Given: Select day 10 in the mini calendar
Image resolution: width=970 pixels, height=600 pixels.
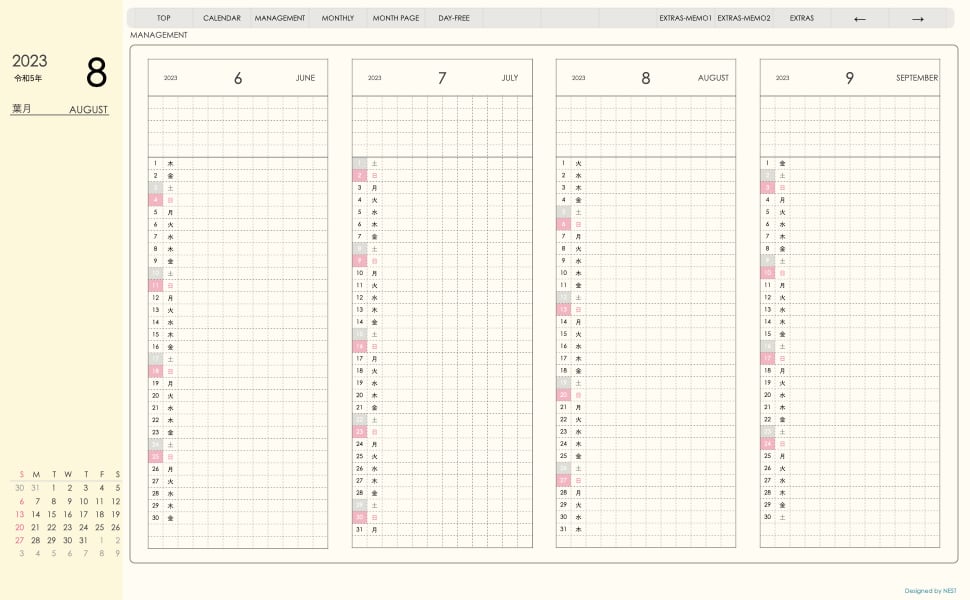Looking at the screenshot, I should pyautogui.click(x=84, y=501).
